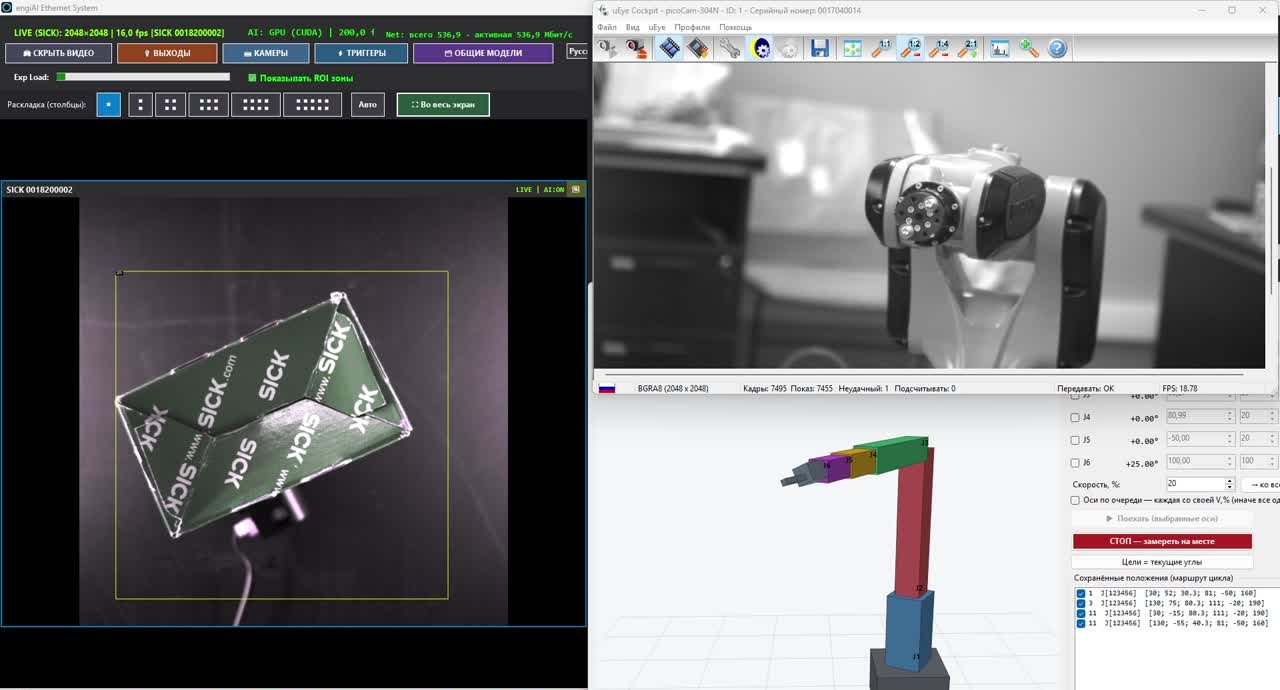1280x690 pixels.
Task: Open the Помощь menu
Action: click(x=736, y=27)
